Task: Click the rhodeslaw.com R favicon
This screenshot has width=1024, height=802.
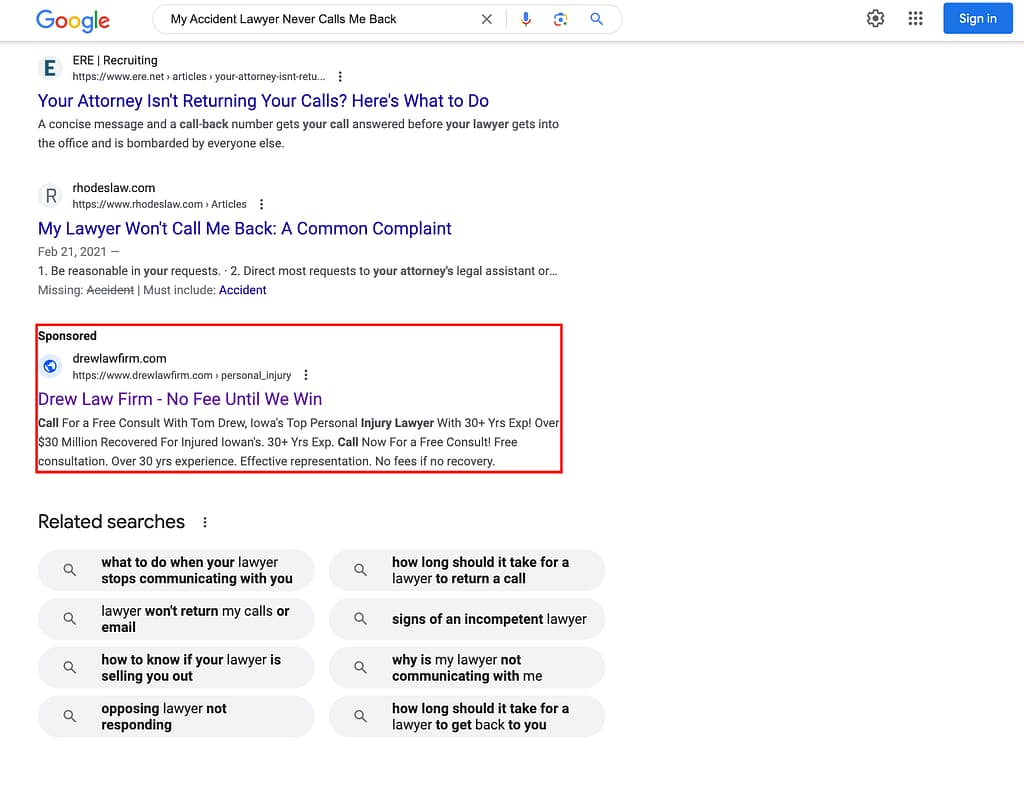Action: pos(50,196)
